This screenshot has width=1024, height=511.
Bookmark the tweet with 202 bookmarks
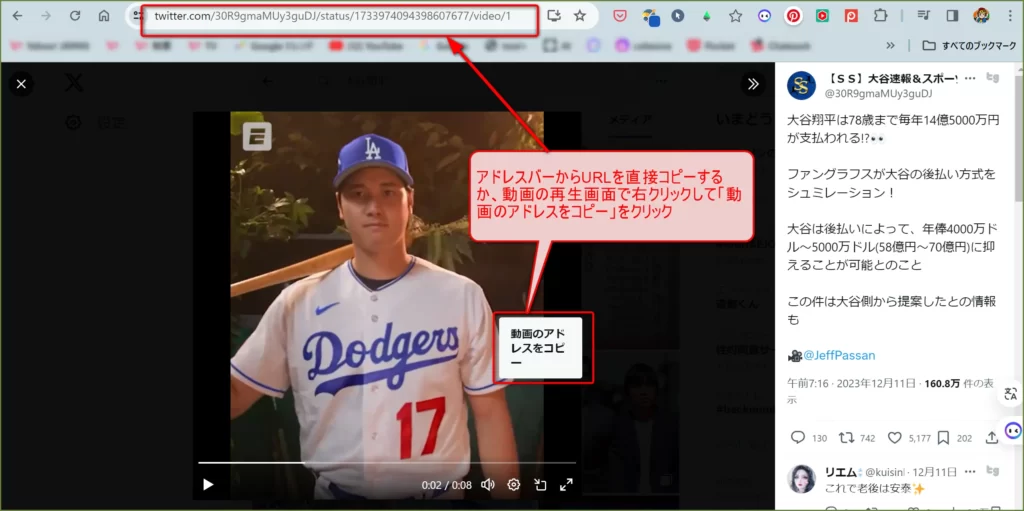(x=945, y=437)
